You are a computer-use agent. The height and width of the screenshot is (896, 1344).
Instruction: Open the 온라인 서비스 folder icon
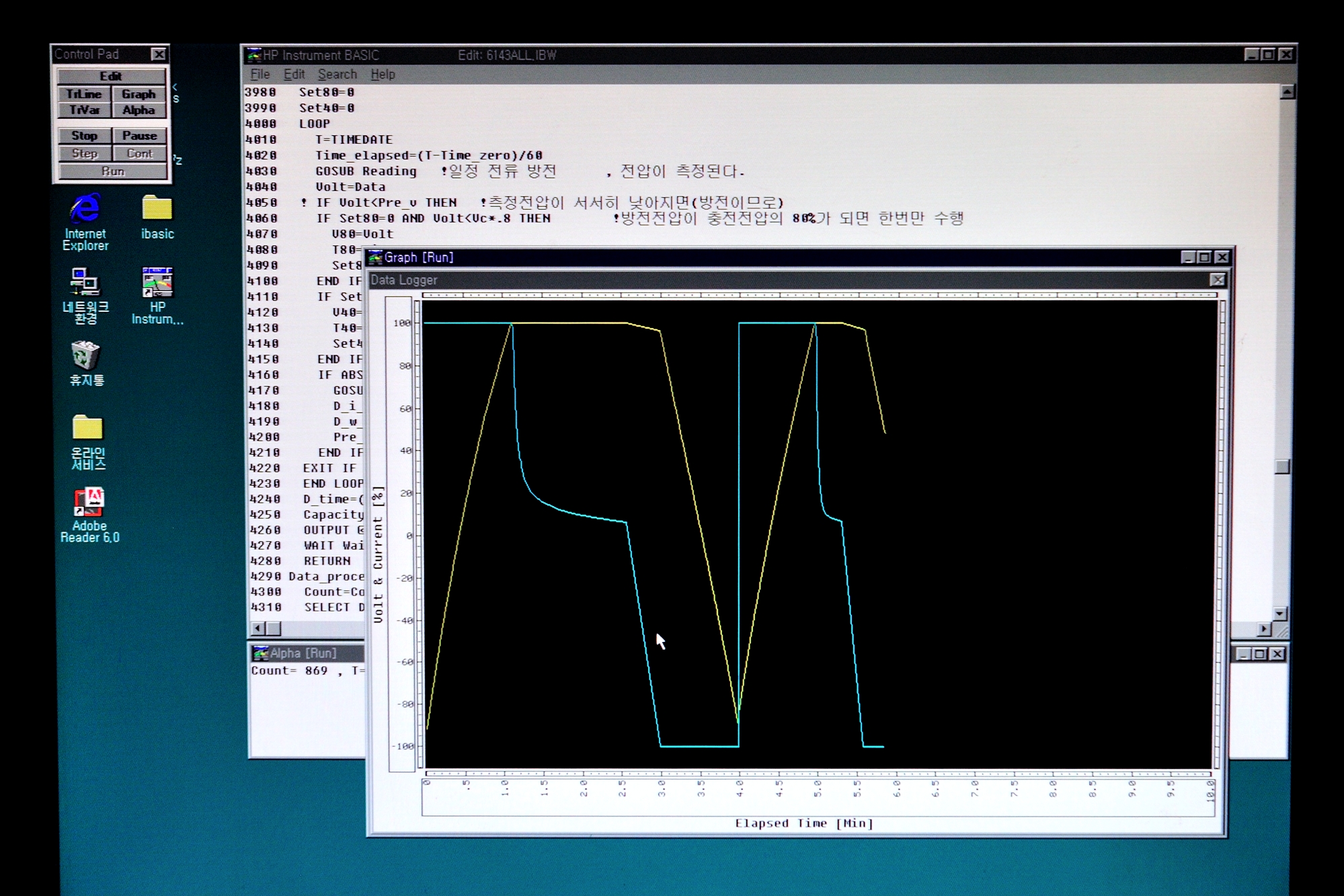click(87, 428)
